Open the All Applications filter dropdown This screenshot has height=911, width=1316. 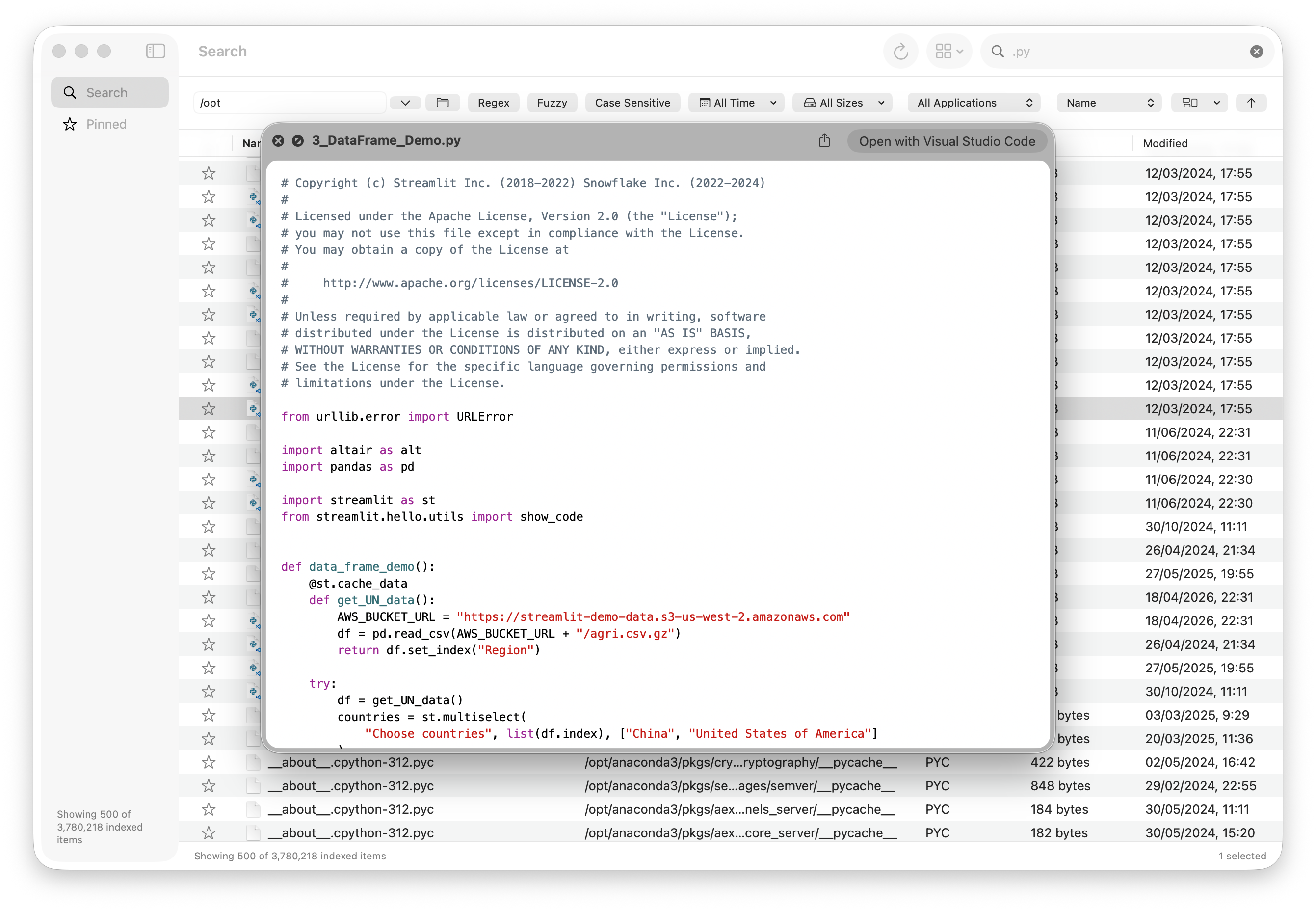[974, 103]
